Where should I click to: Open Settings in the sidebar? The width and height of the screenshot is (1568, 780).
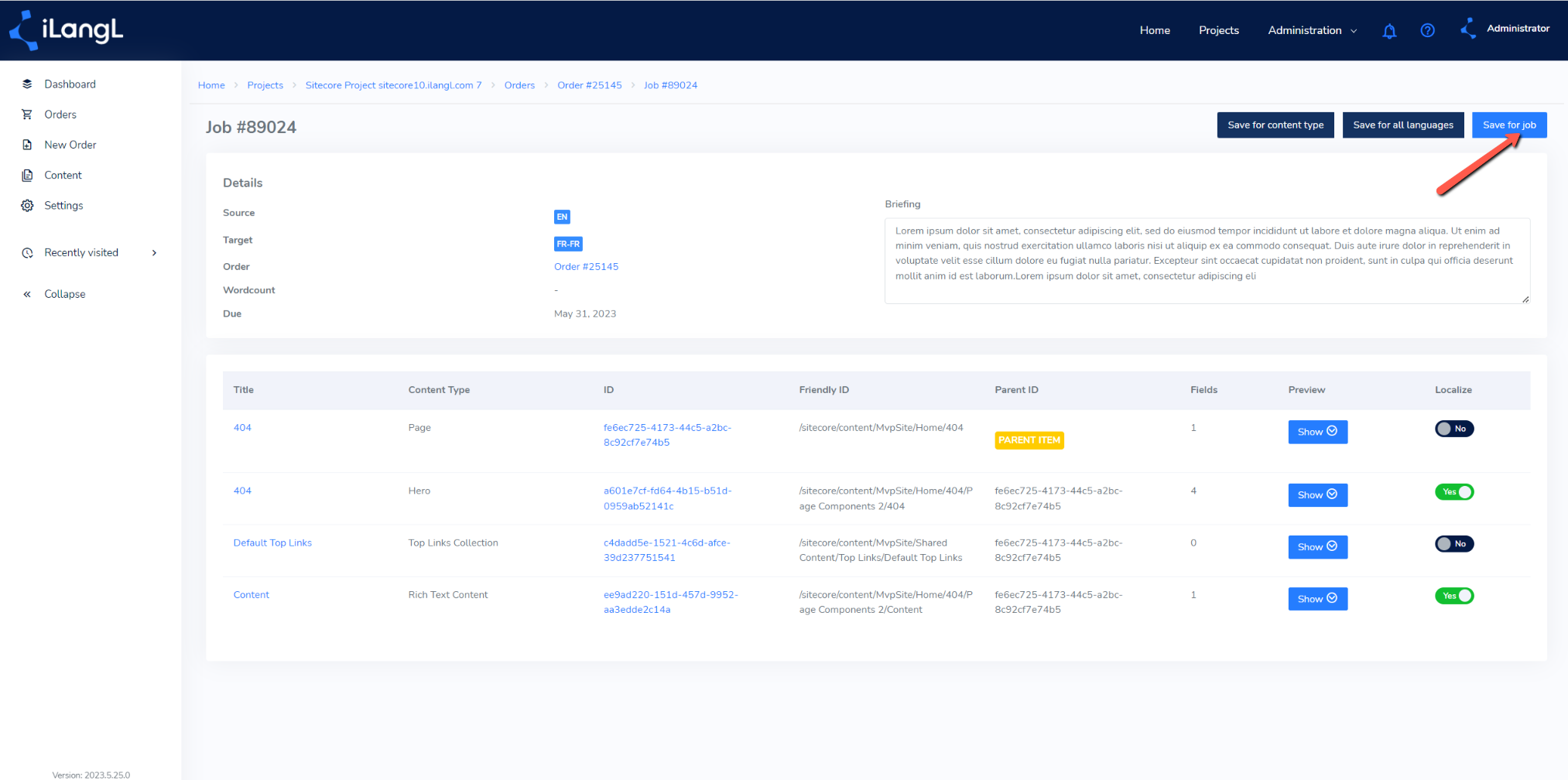63,205
